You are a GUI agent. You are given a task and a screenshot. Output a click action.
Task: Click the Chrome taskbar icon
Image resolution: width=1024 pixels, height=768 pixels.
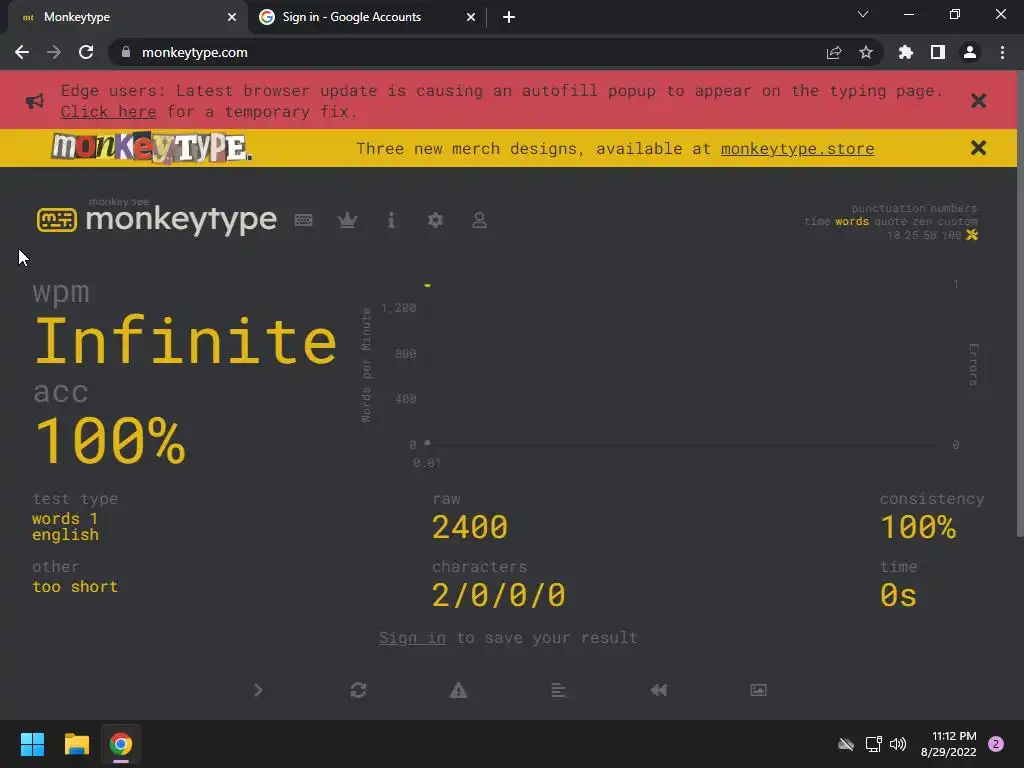[121, 744]
